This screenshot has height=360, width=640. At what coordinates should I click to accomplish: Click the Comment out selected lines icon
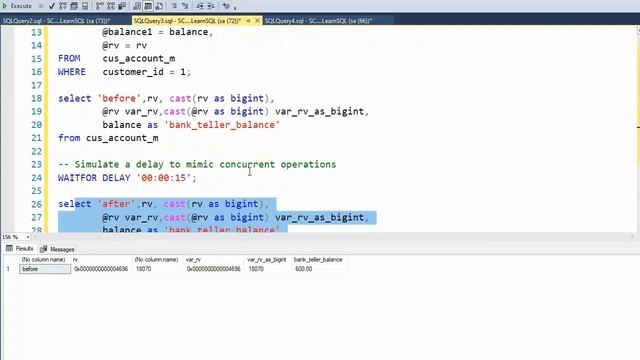pyautogui.click(x=174, y=6)
